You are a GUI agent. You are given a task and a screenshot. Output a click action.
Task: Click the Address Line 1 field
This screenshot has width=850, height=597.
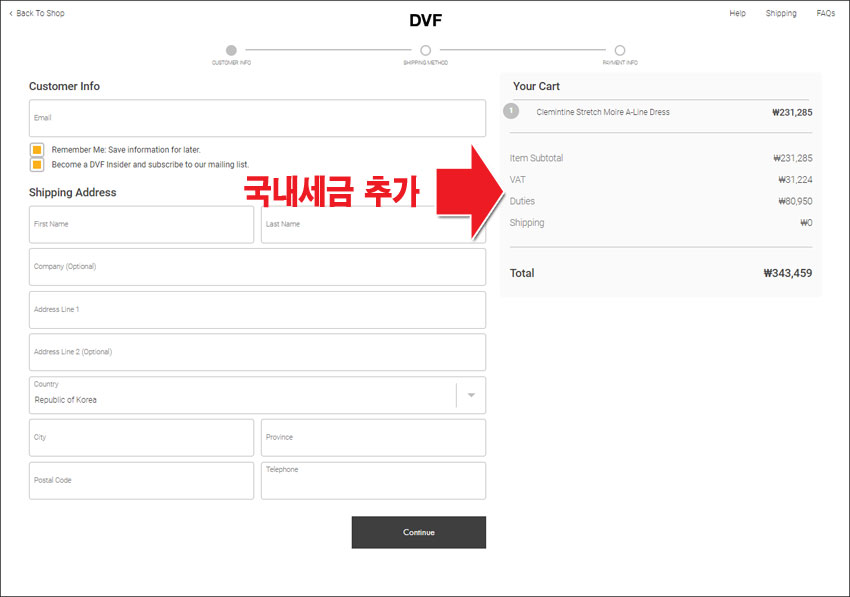click(257, 310)
